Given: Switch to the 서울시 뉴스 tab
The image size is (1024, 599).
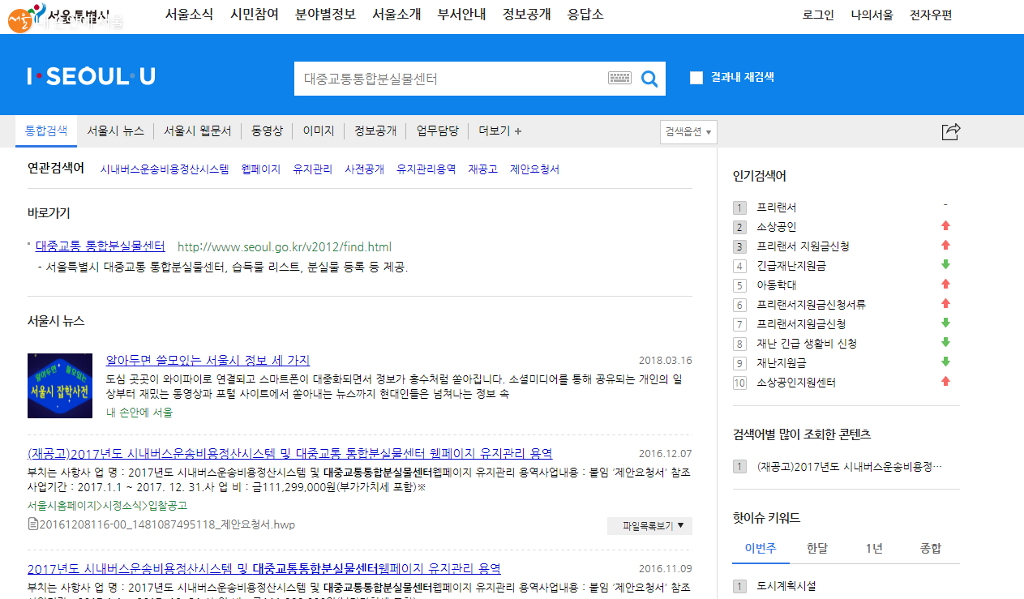Looking at the screenshot, I should click(x=115, y=131).
